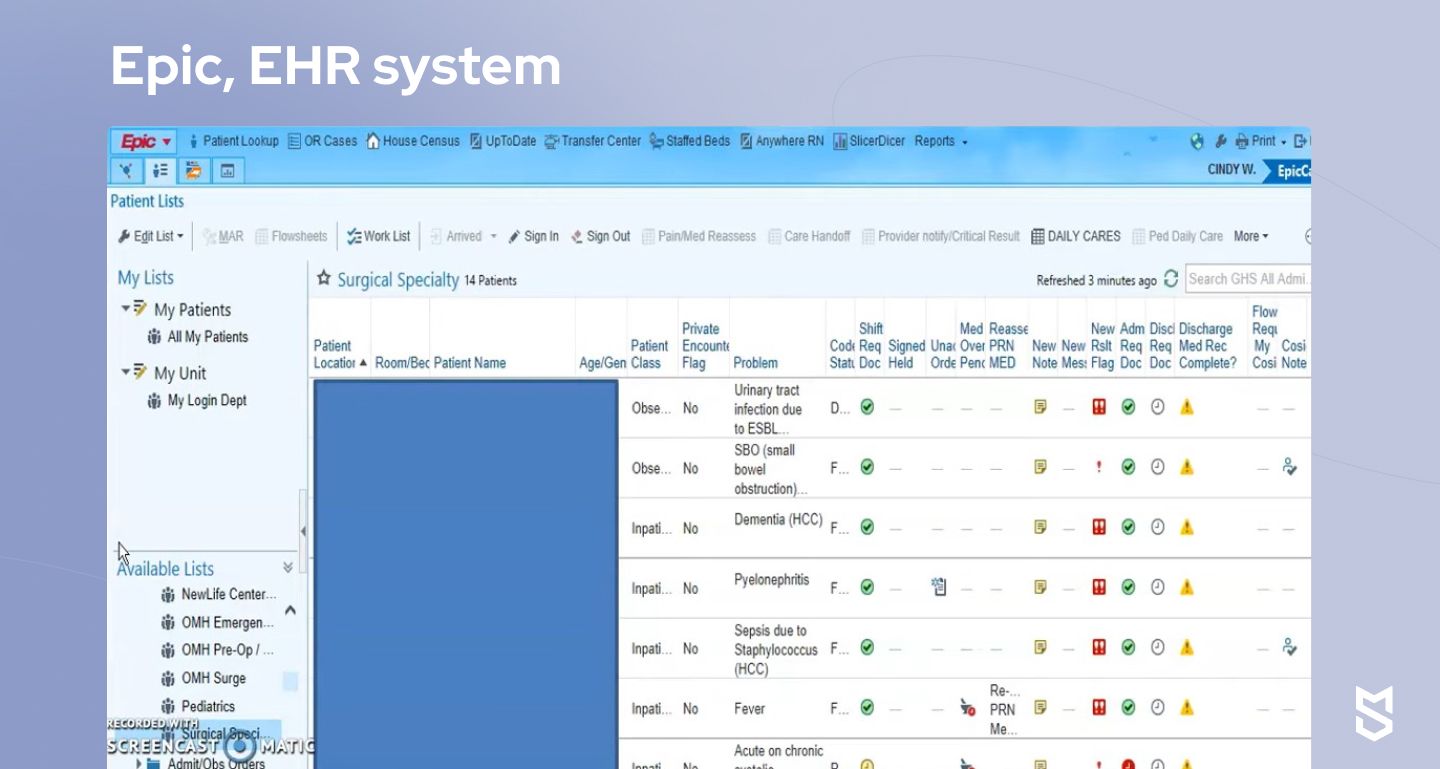This screenshot has width=1440, height=769.
Task: Expand the More toolbar dropdown
Action: 1251,236
